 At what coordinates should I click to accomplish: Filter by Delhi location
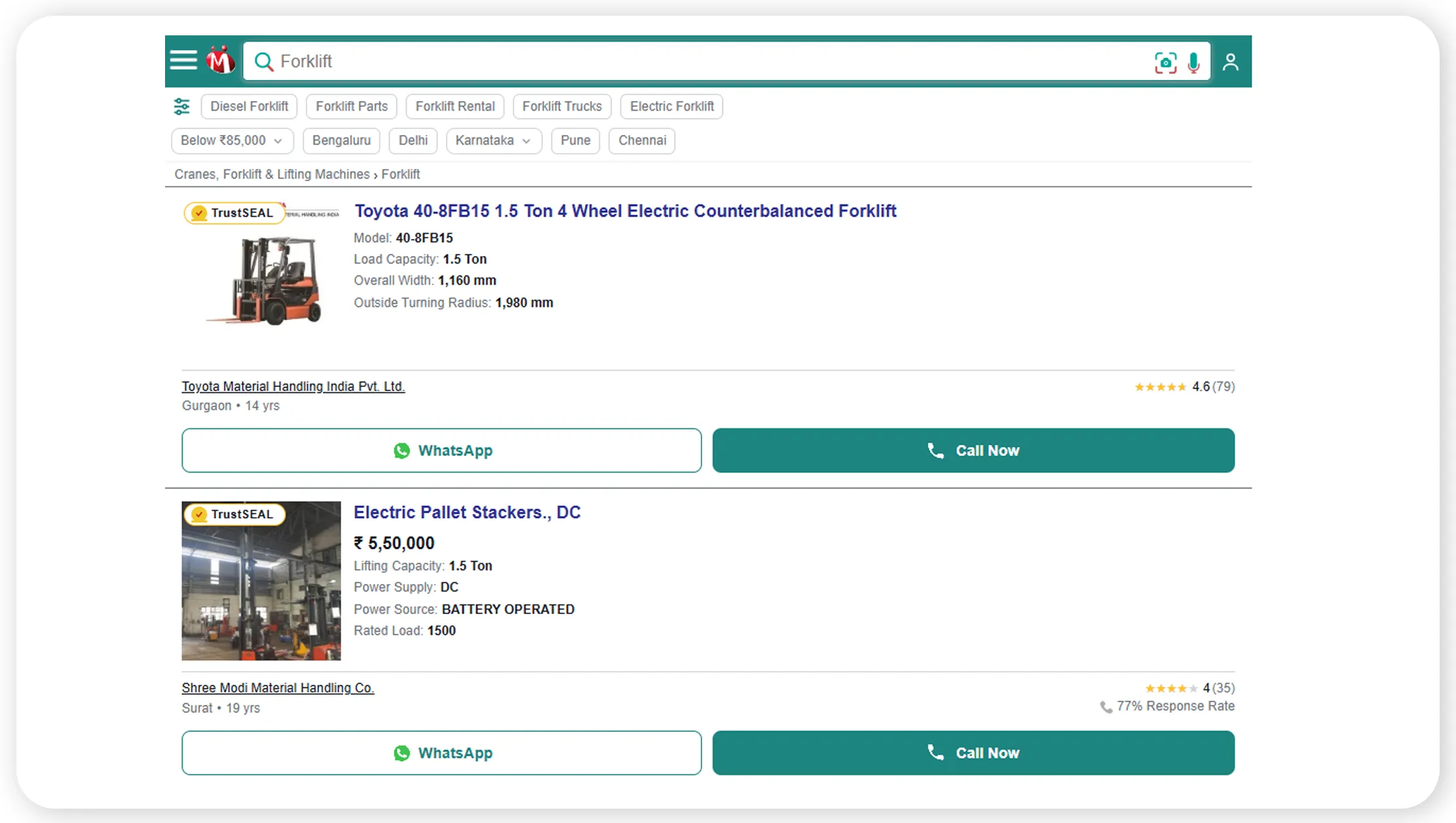click(x=413, y=141)
